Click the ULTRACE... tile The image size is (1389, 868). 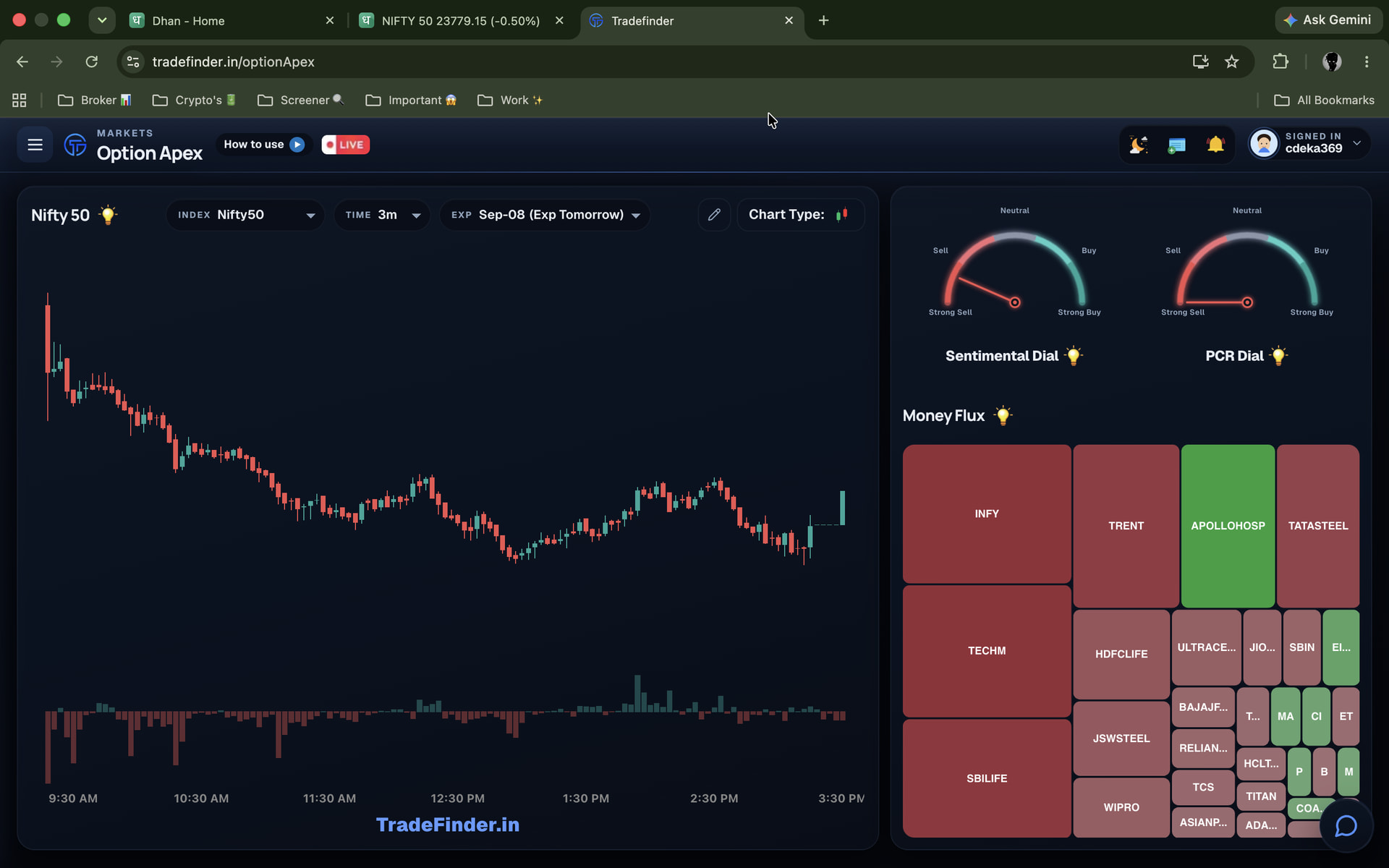point(1206,647)
